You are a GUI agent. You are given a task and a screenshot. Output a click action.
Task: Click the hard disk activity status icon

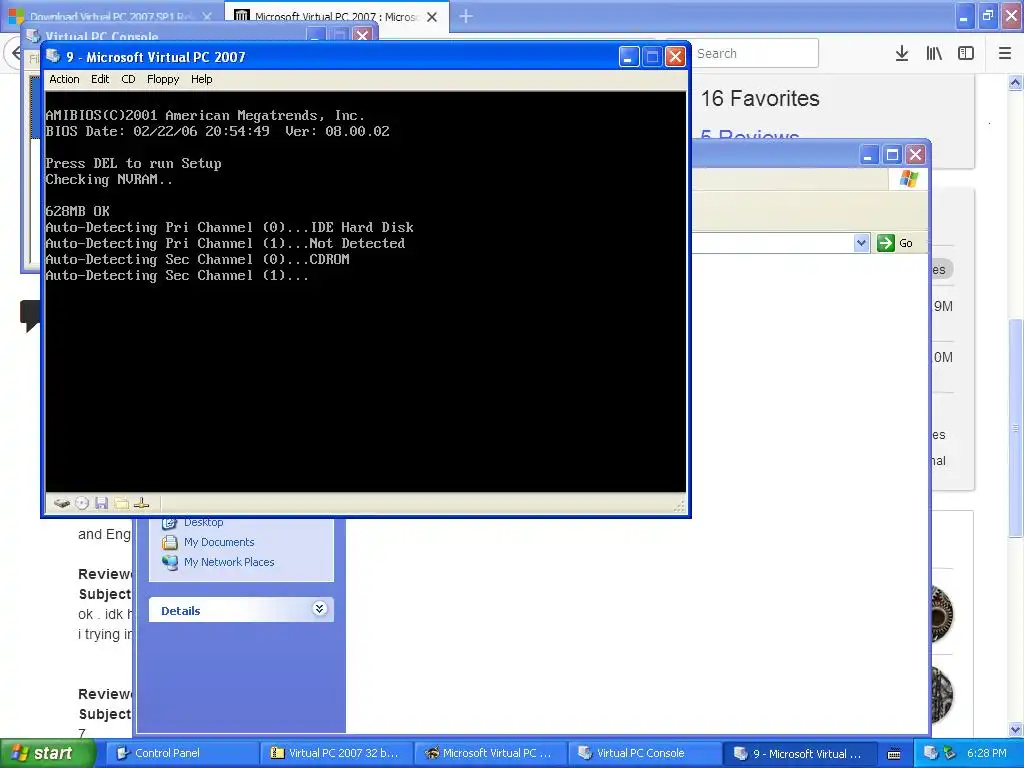[x=61, y=503]
